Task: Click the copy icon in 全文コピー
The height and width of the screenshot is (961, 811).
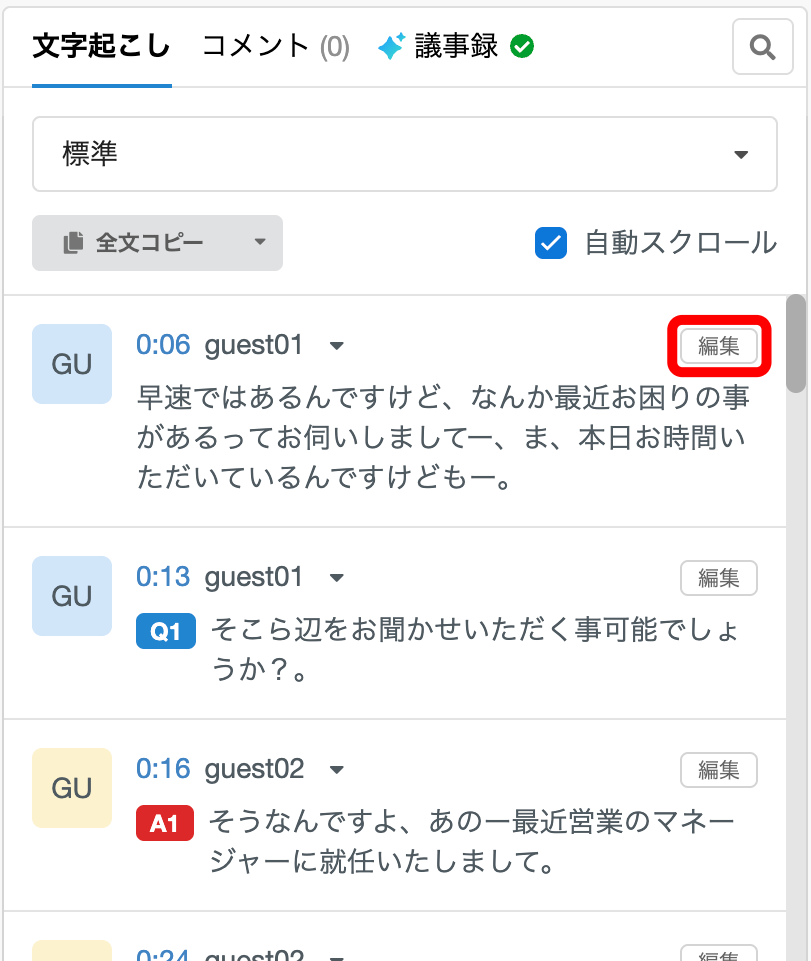Action: click(74, 243)
